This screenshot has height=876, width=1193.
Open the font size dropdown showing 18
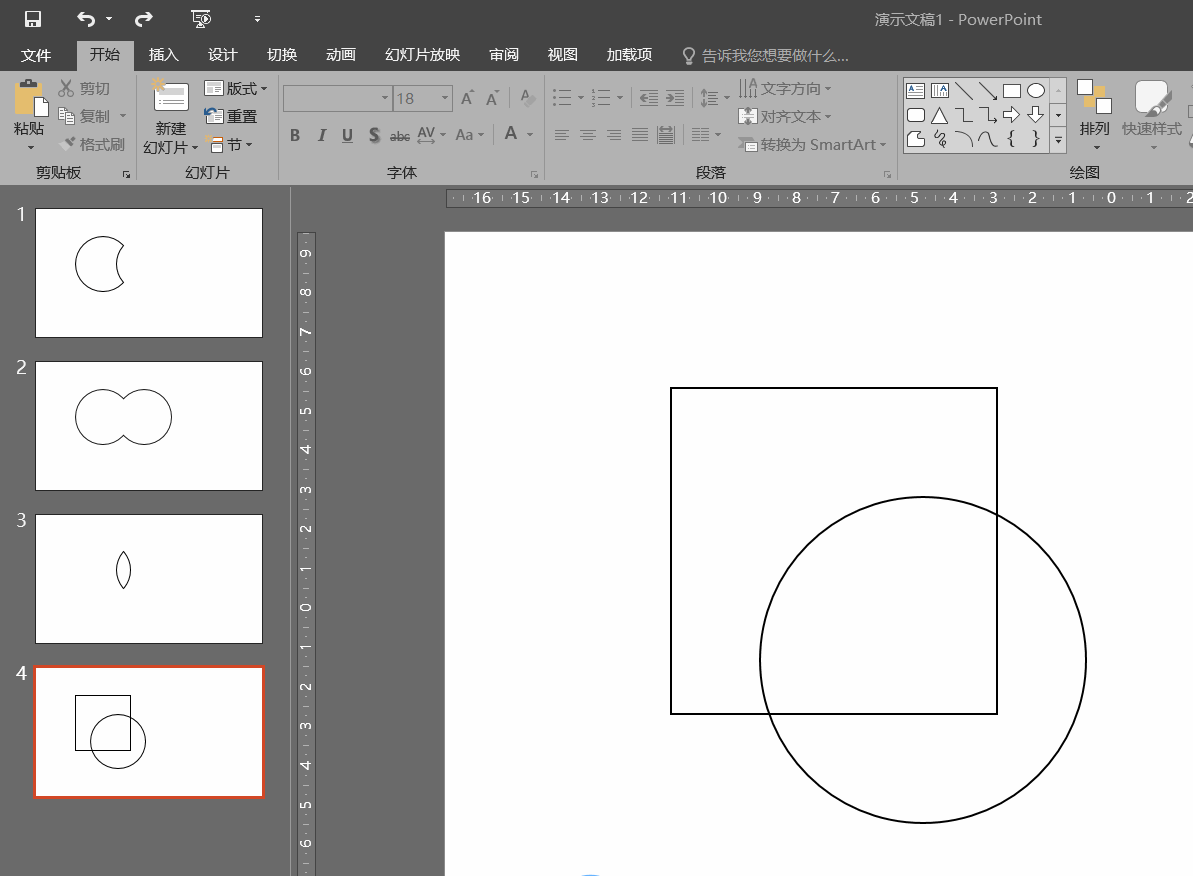(445, 98)
